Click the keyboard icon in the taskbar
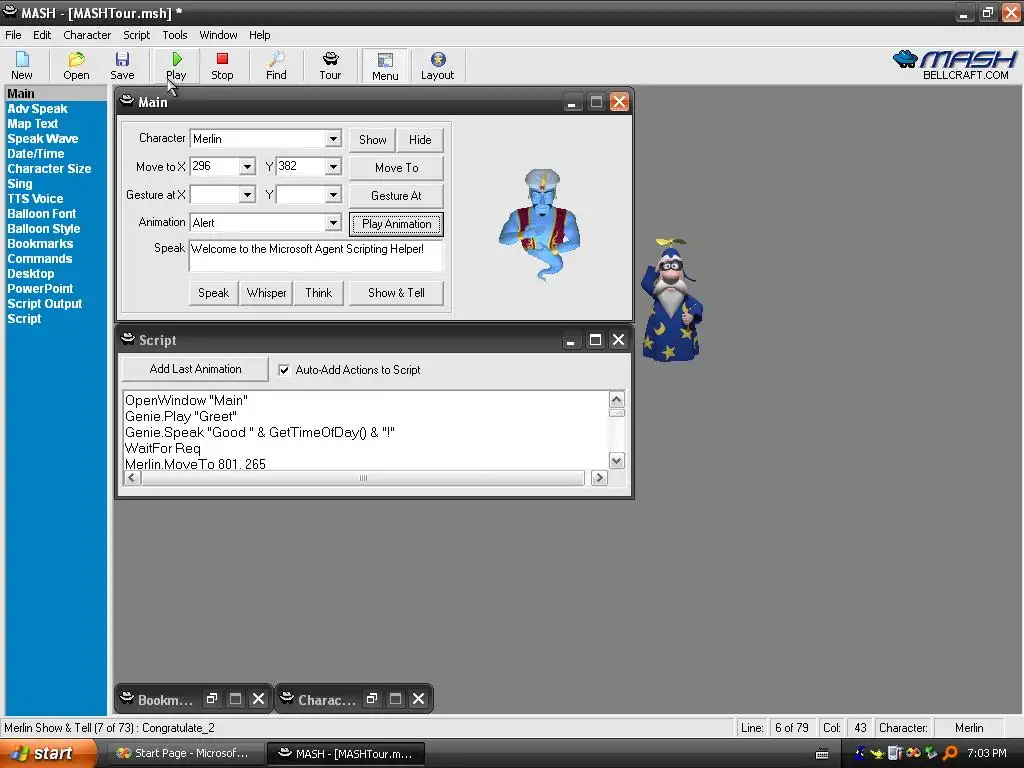This screenshot has height=768, width=1024. click(822, 754)
